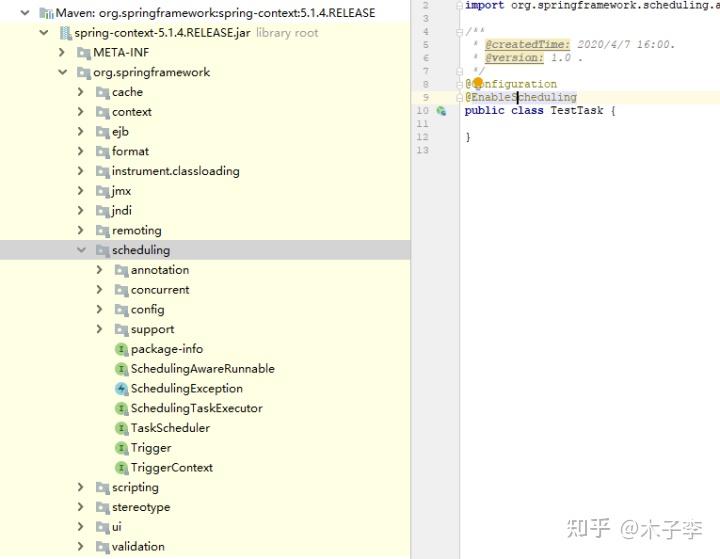
Task: Expand the META-INF folder
Action: [x=62, y=52]
